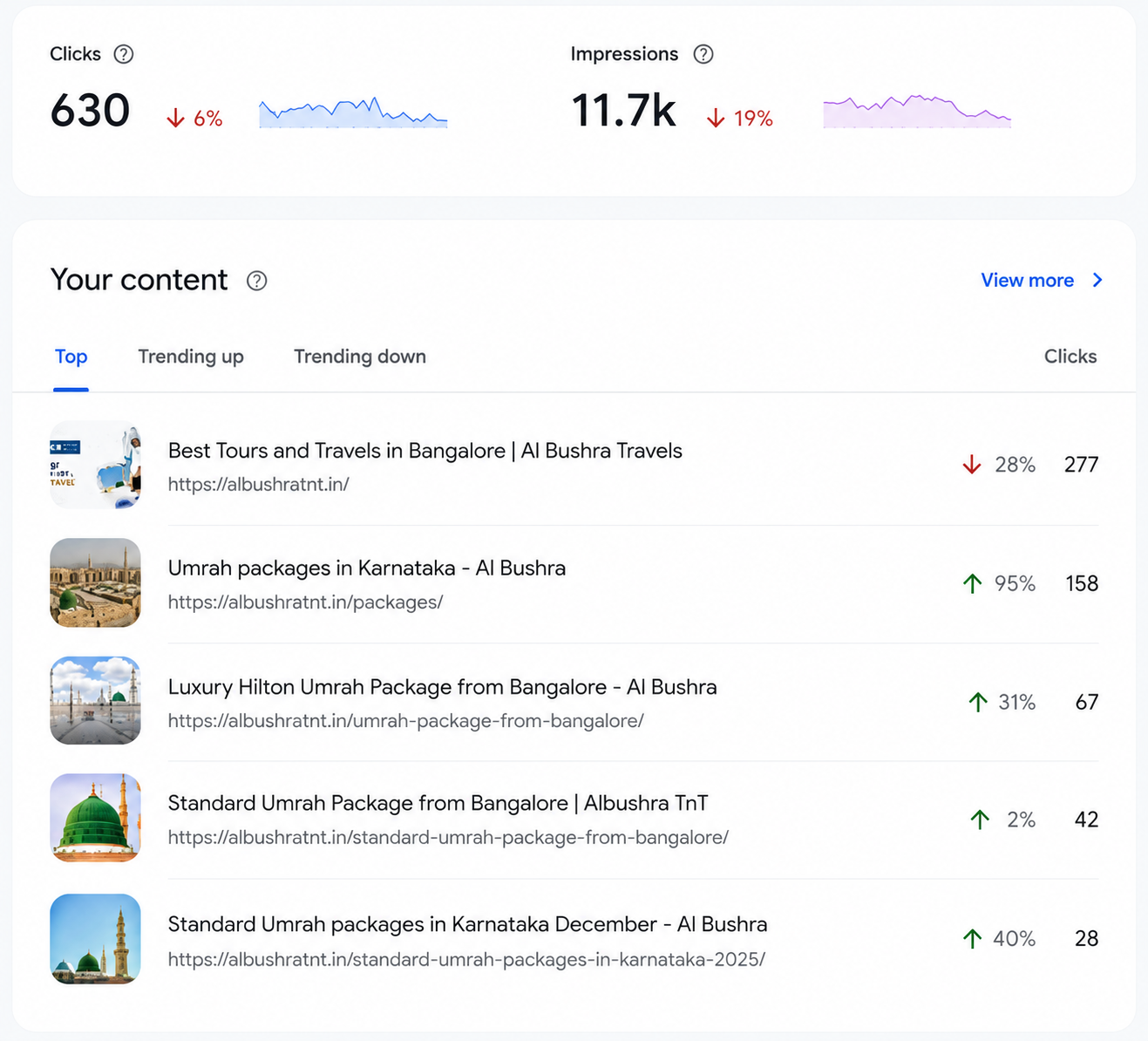This screenshot has height=1041, width=1148.
Task: Click the help icon next to Clicks
Action: [124, 54]
